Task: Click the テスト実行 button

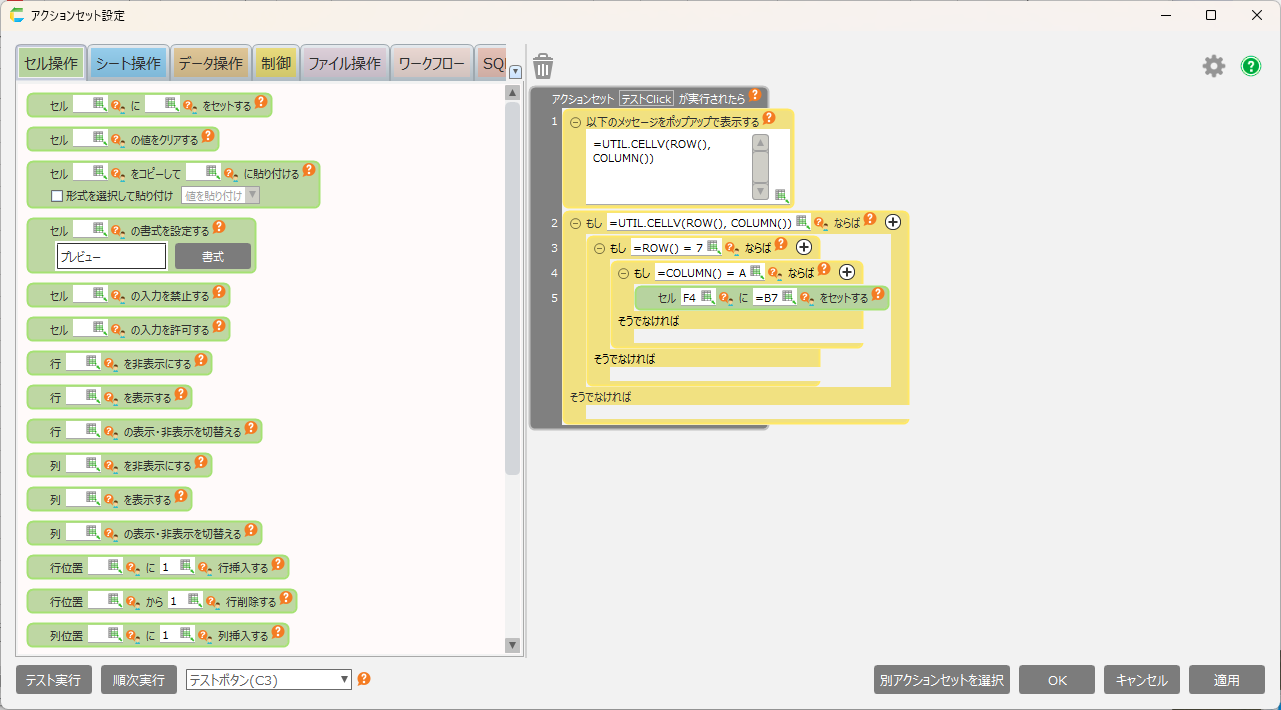Action: click(54, 680)
